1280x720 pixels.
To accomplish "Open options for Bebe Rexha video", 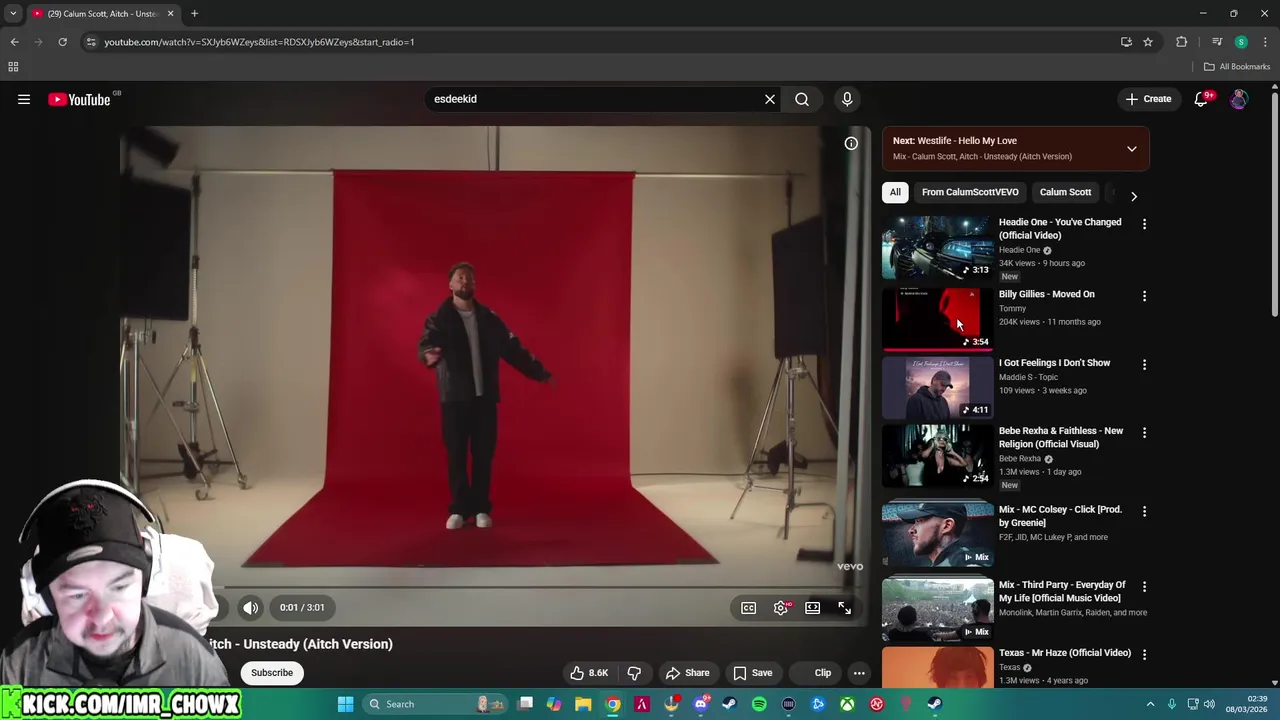I will [x=1144, y=433].
